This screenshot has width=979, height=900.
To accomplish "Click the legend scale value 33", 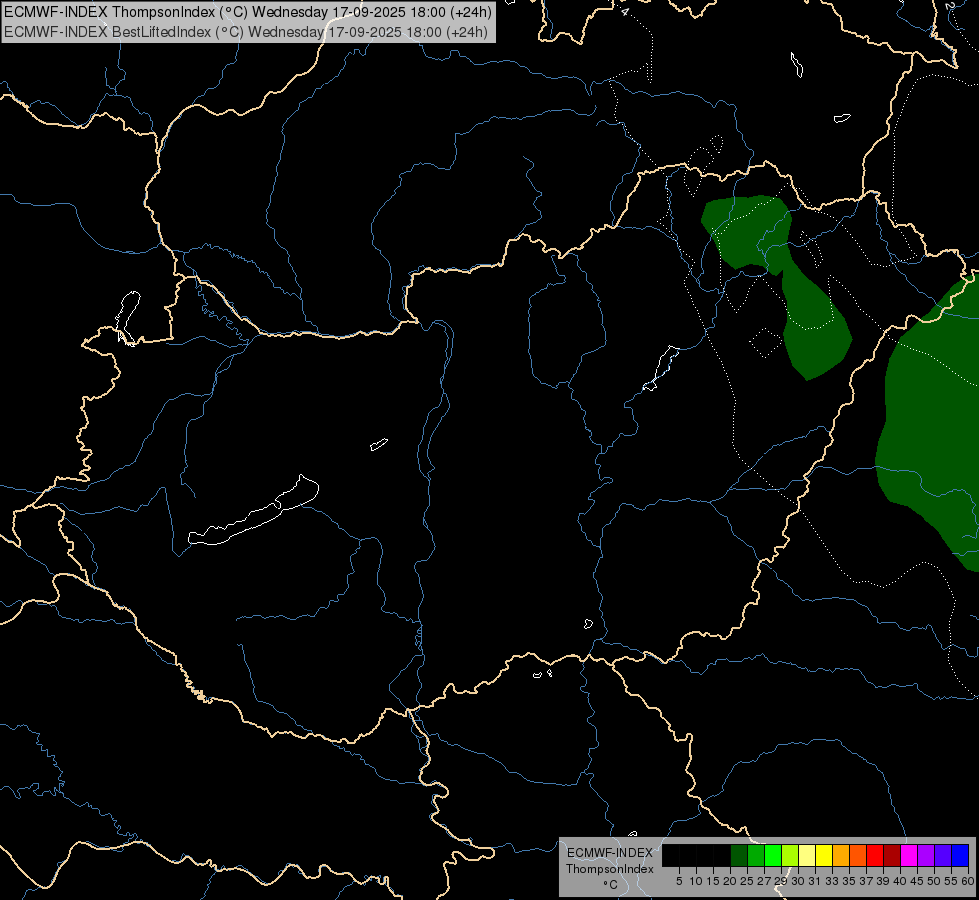I will pyautogui.click(x=832, y=881).
